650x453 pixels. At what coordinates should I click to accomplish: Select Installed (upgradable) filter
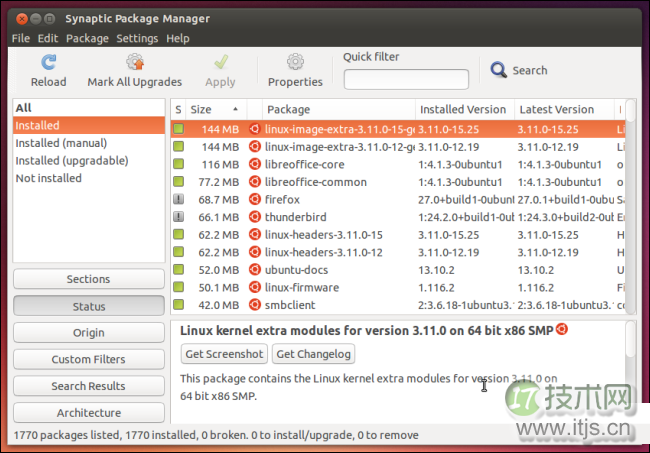89,160
